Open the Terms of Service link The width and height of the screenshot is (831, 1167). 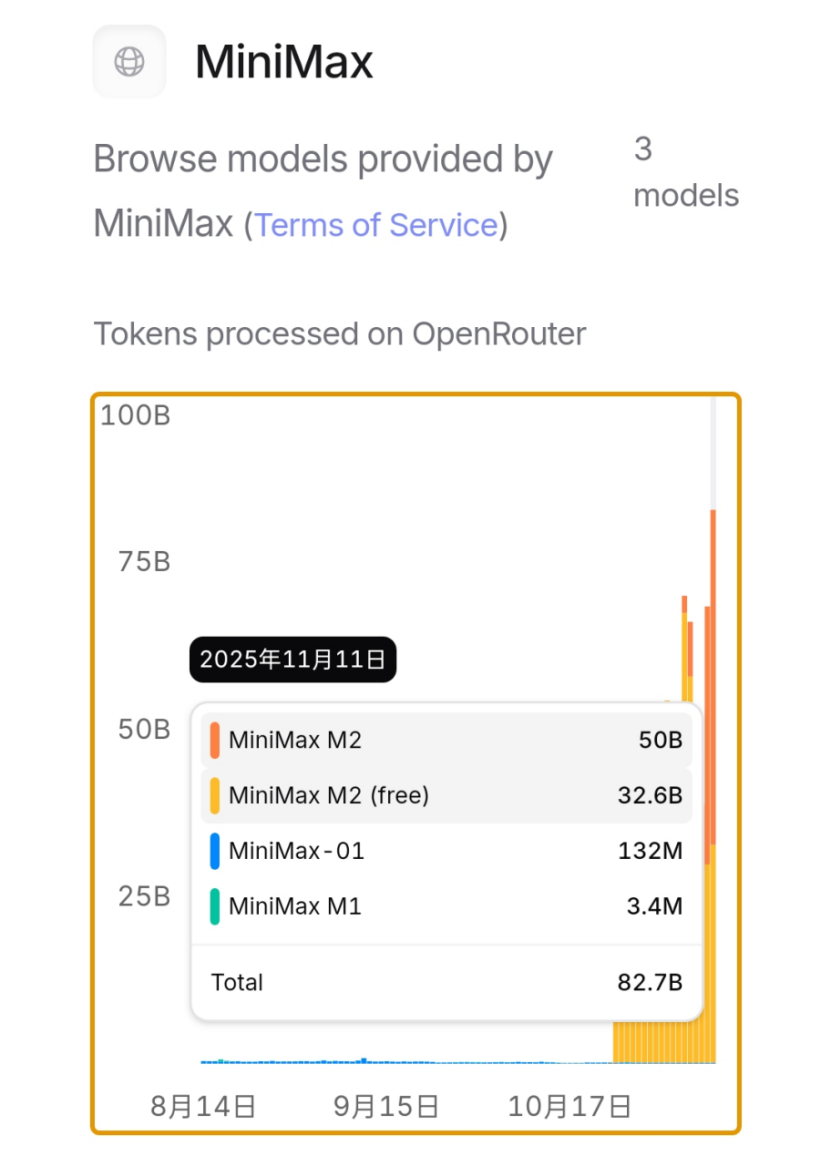tap(376, 224)
